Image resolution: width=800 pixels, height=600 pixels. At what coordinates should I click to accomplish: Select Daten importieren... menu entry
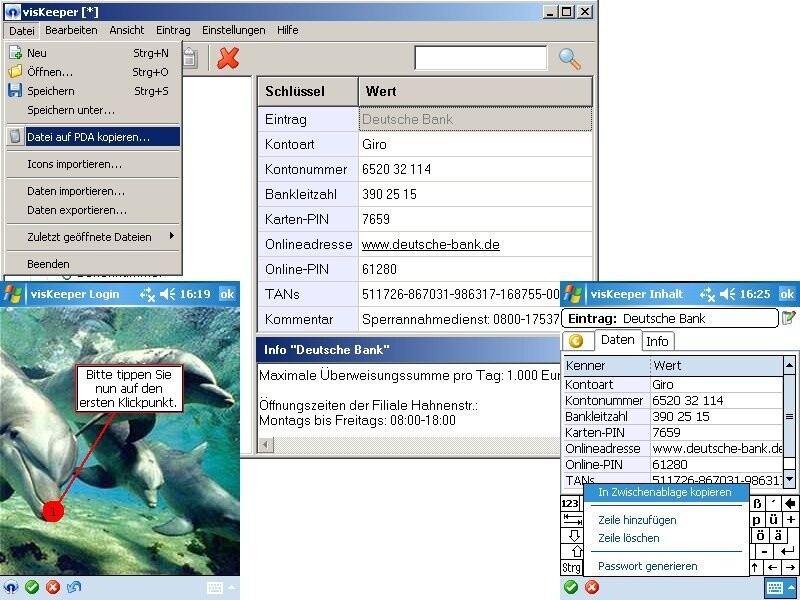[93, 191]
